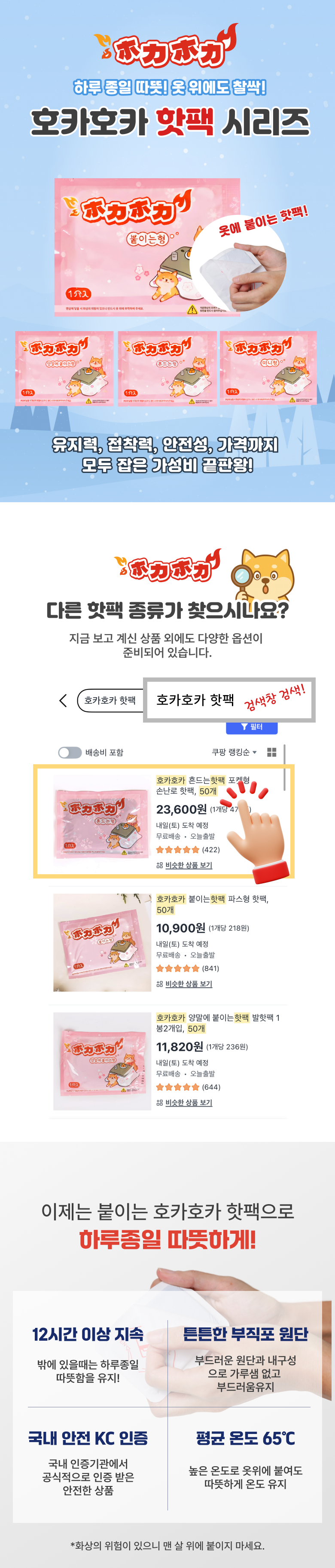The height and width of the screenshot is (1568, 335).
Task: Open the 붙이는핫팩 파스형 product thumbnail
Action: [x=102, y=942]
